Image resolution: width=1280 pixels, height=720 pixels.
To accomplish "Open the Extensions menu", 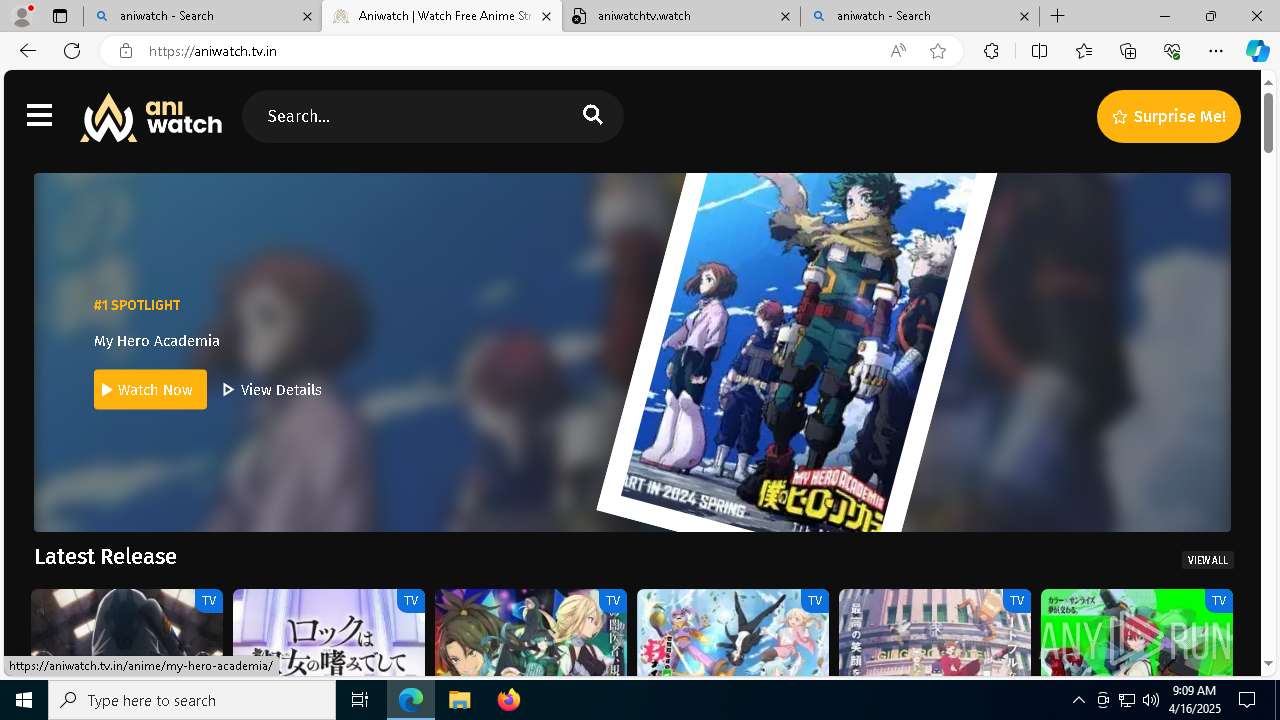I will pyautogui.click(x=991, y=51).
